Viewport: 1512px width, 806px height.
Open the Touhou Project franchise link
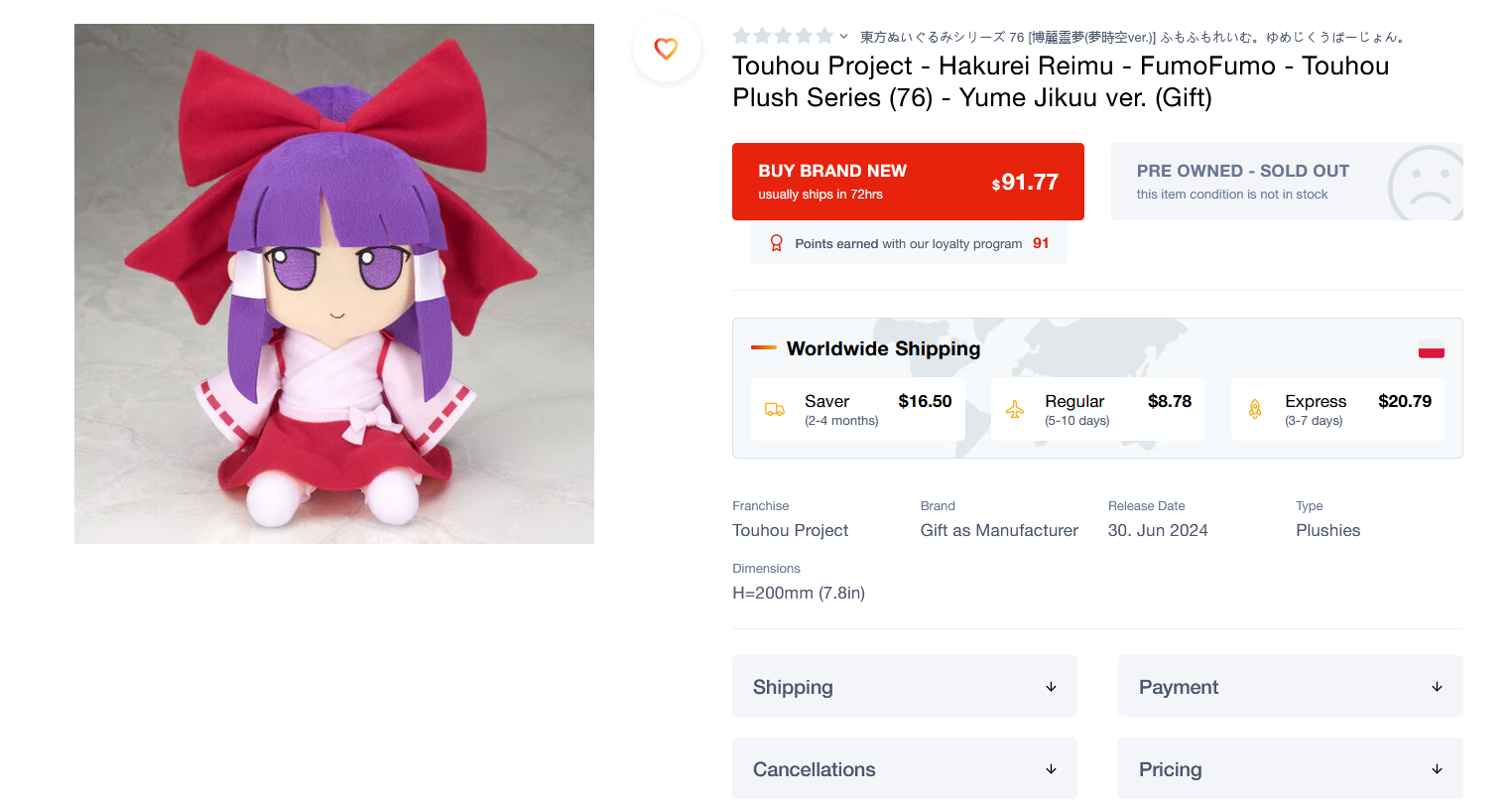tap(790, 530)
